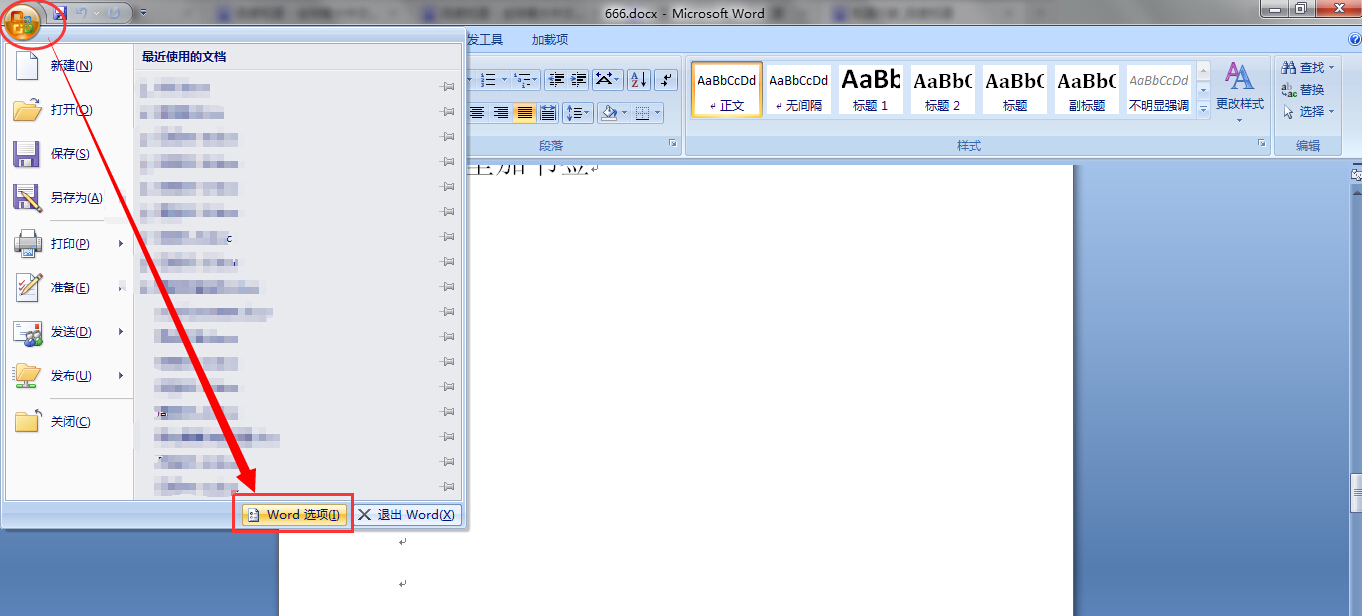Toggle the highlighted justify alignment button

tap(525, 113)
